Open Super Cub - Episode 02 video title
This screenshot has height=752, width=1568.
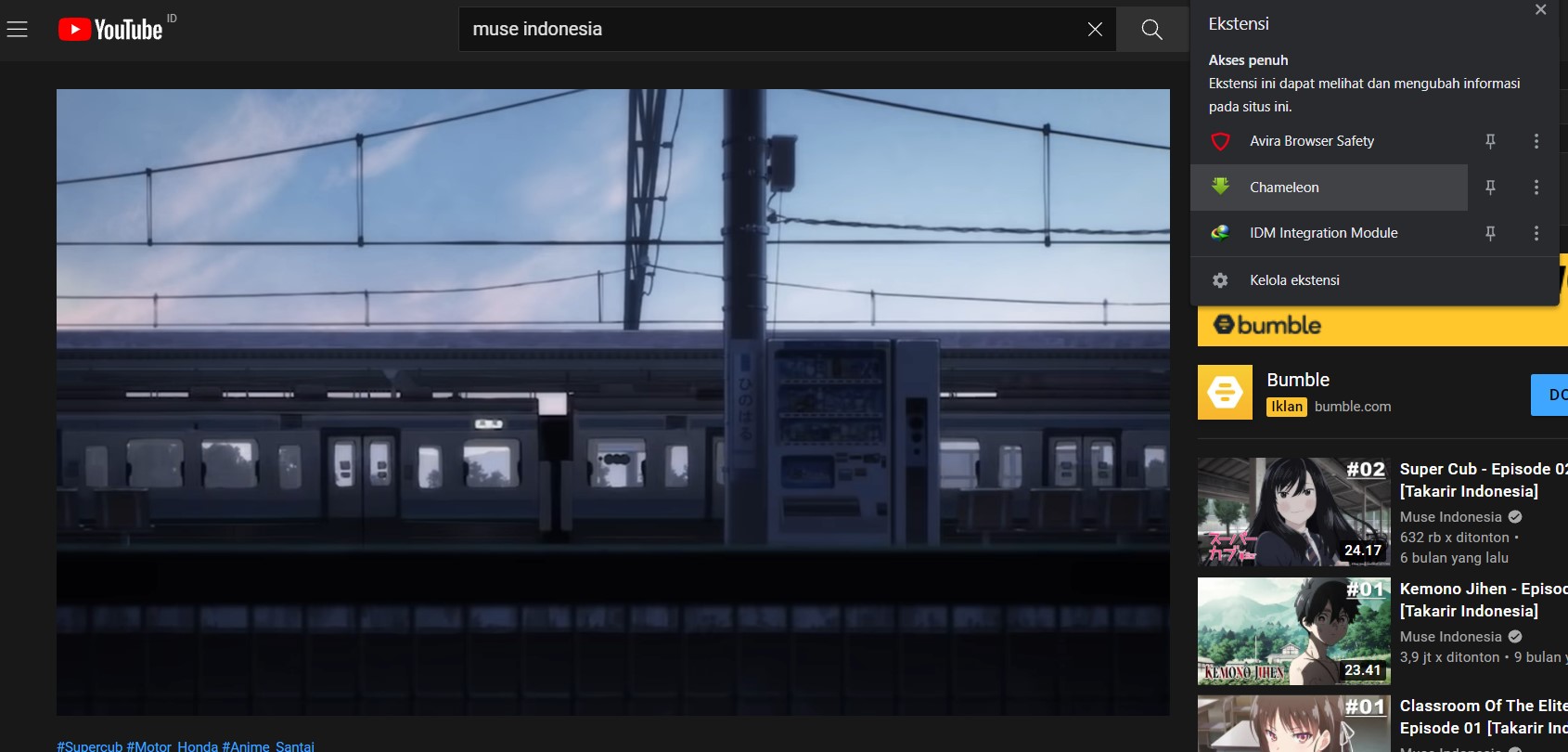click(1484, 480)
